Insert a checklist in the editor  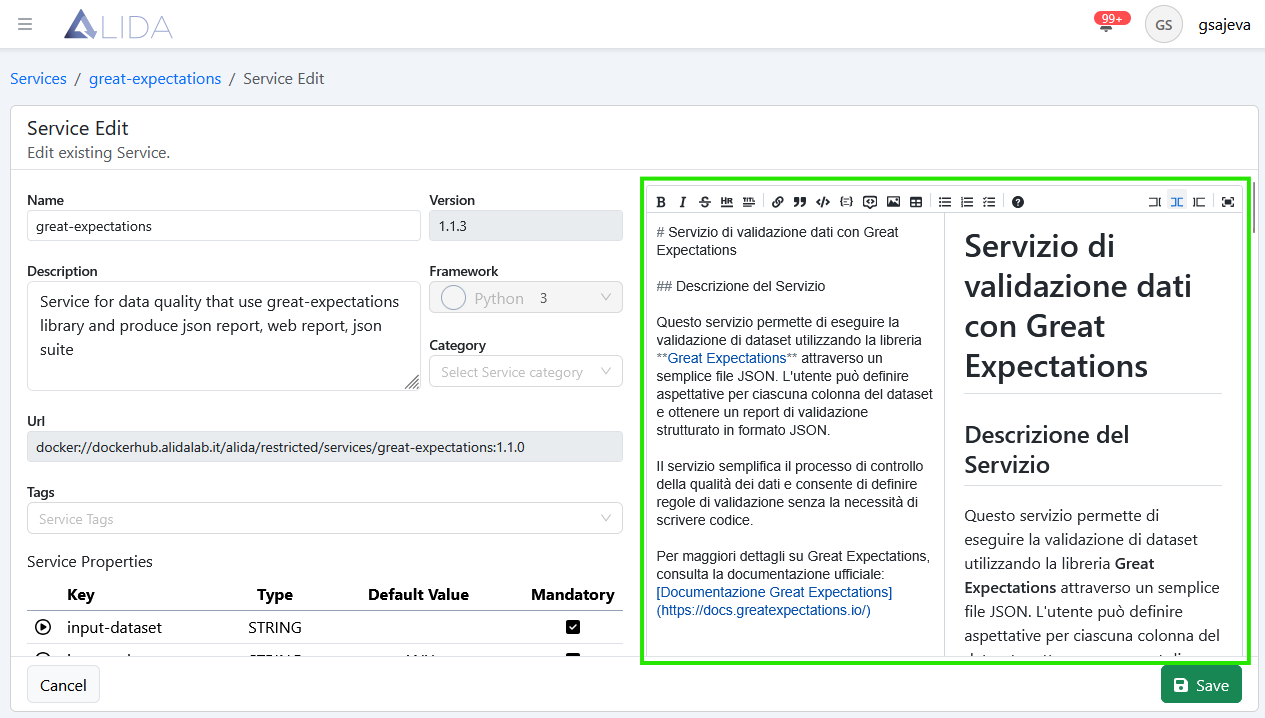tap(989, 202)
